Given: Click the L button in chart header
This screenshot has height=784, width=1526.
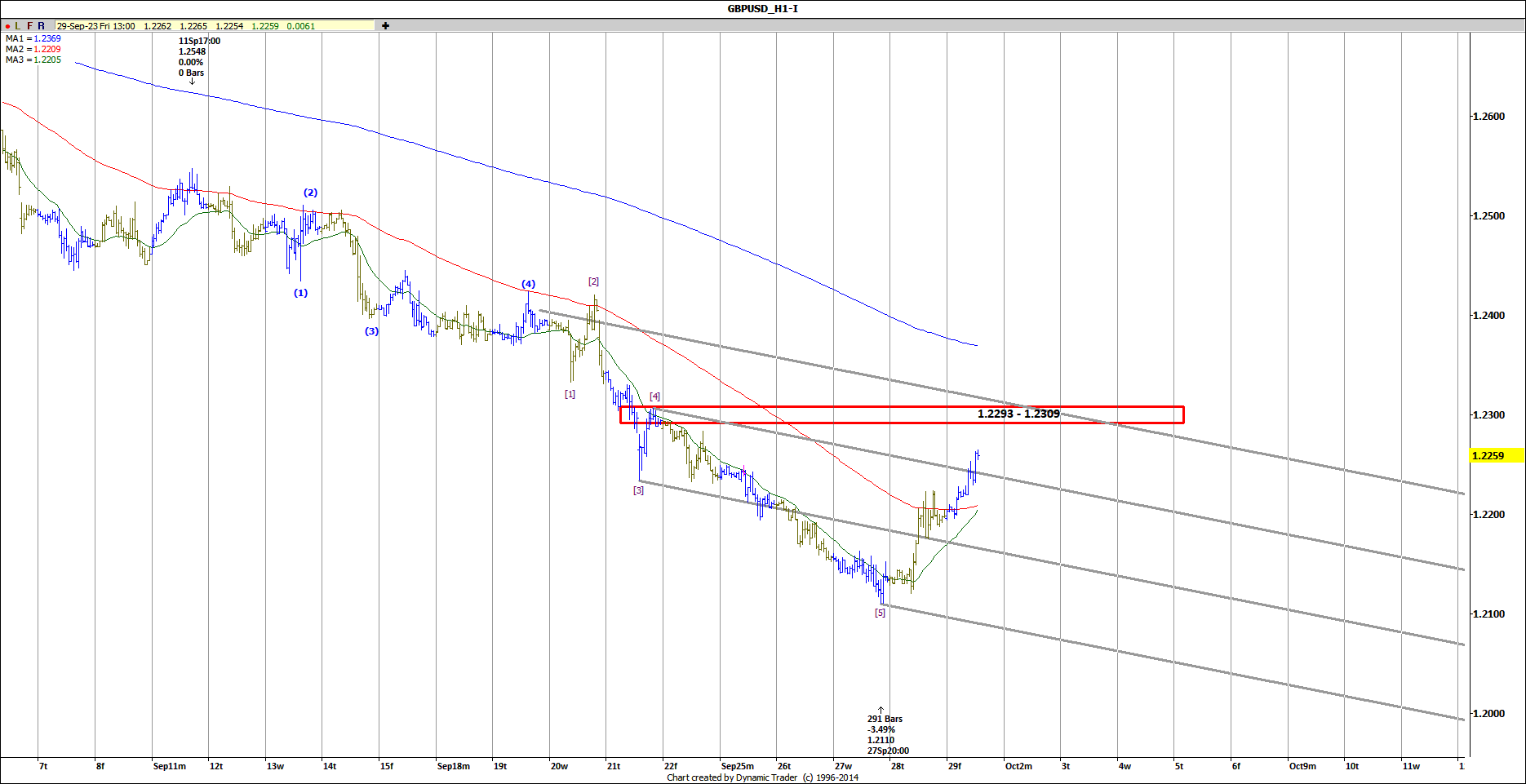Looking at the screenshot, I should [x=18, y=26].
